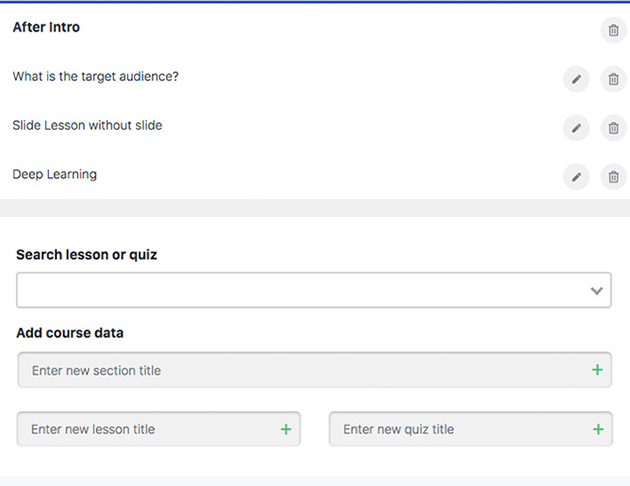Edit "Slide Lesson without slide" with pencil icon
Screen dimensions: 630x486
coord(576,128)
